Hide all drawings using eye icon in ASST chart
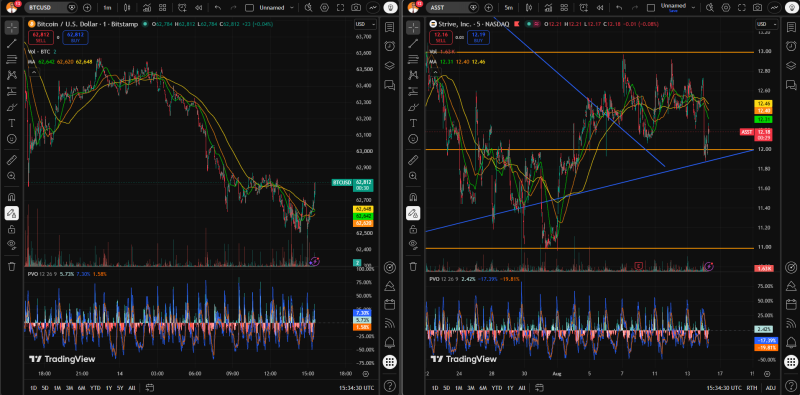The image size is (800, 395). click(413, 244)
